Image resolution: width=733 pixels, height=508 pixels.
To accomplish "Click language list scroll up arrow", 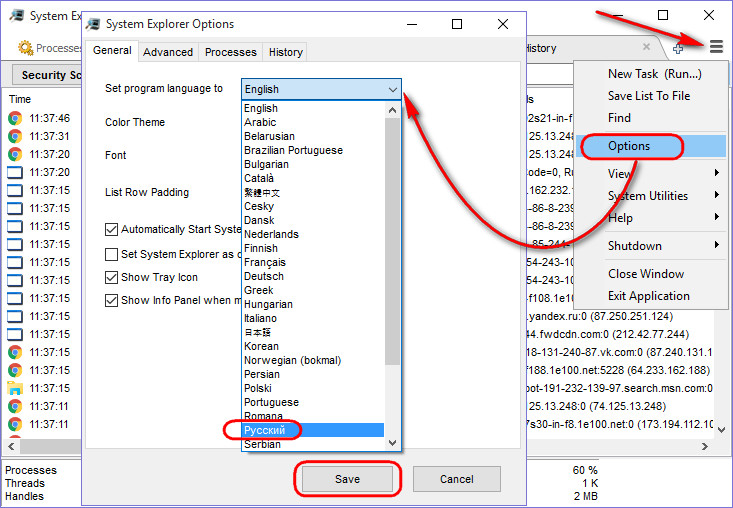I will pyautogui.click(x=392, y=110).
